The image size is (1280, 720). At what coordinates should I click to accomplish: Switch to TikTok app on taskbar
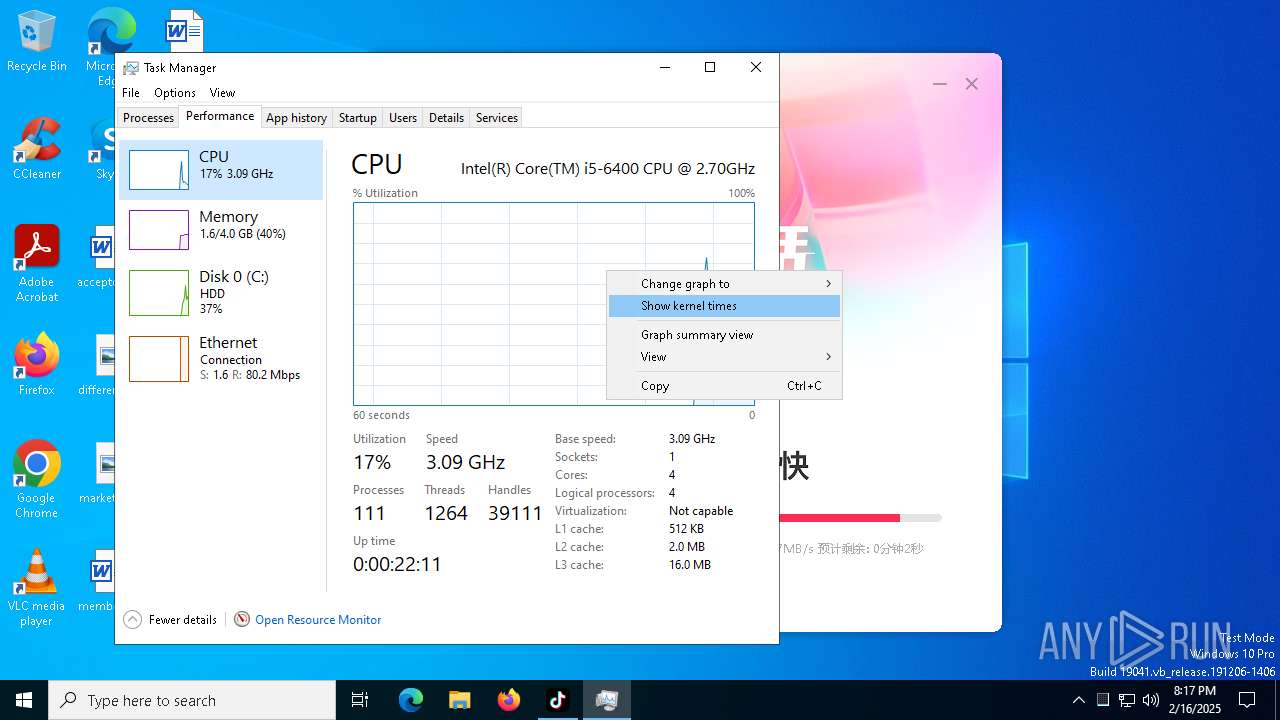(x=558, y=700)
